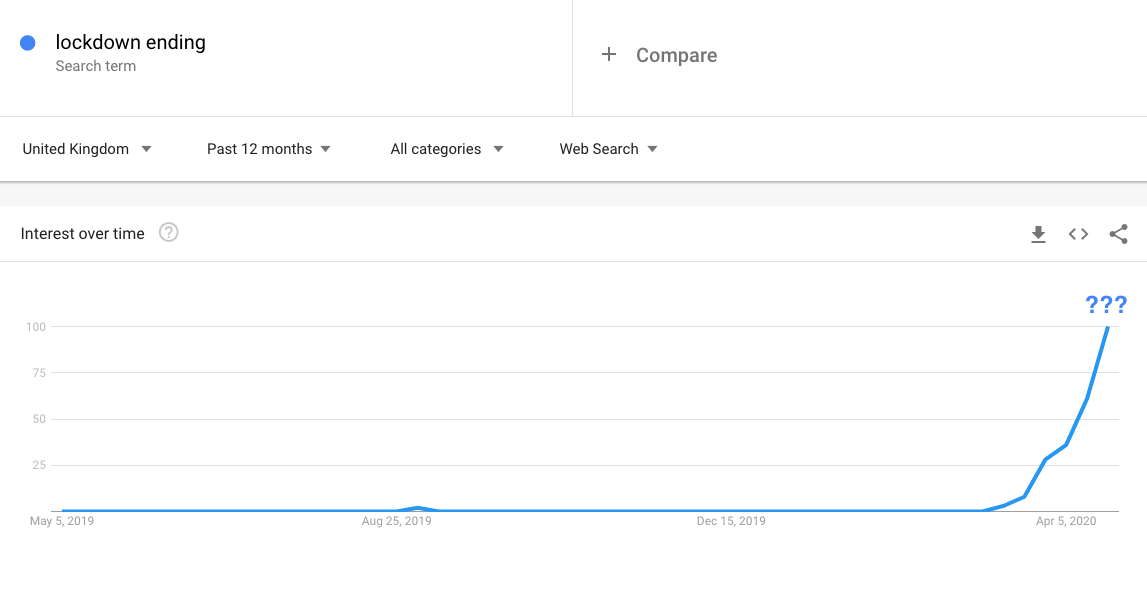
Task: Open the Interest over time help icon
Action: coord(169,233)
